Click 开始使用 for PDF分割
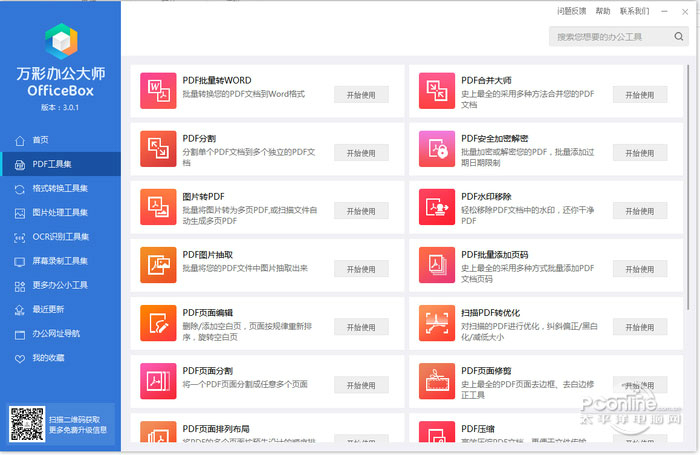The width and height of the screenshot is (700, 455). point(361,153)
